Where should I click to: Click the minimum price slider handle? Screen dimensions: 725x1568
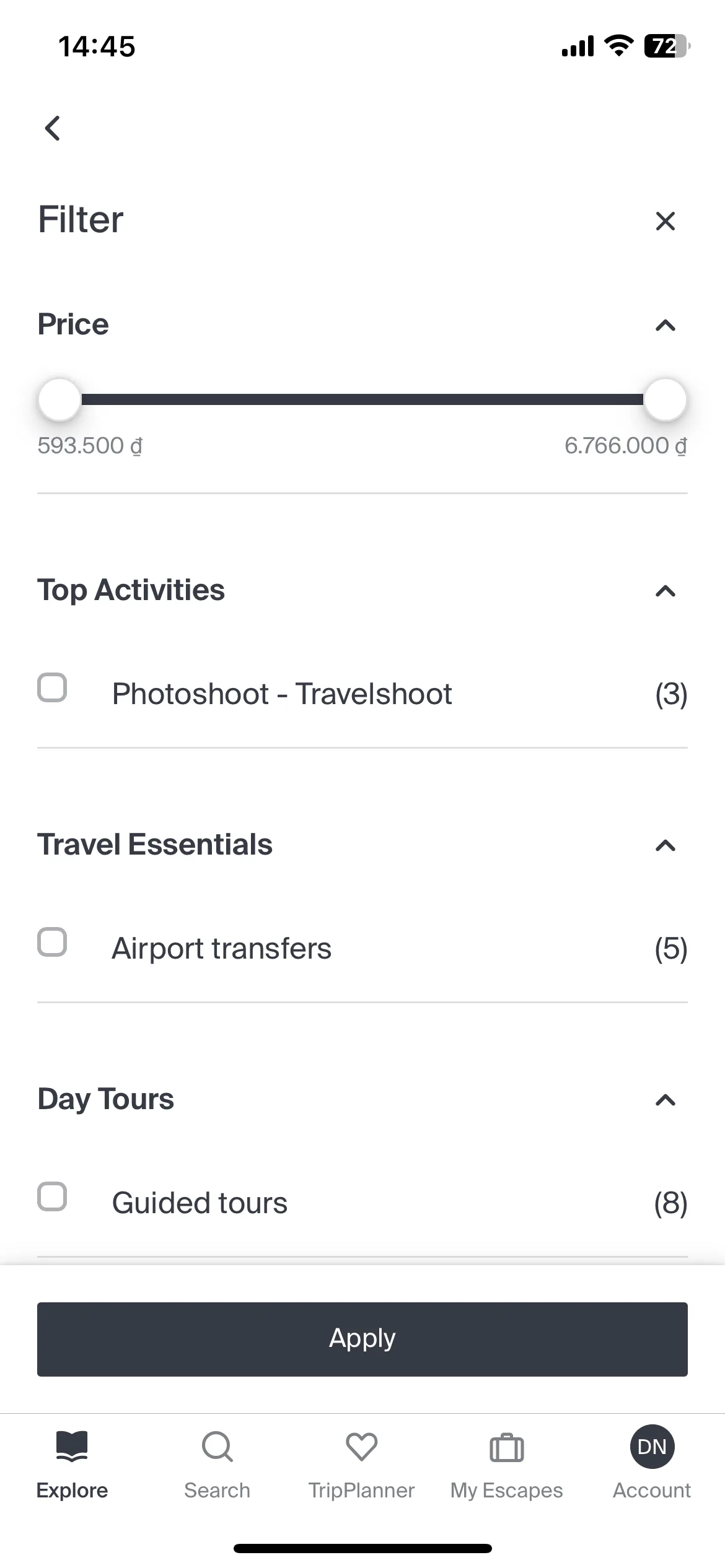pos(59,399)
